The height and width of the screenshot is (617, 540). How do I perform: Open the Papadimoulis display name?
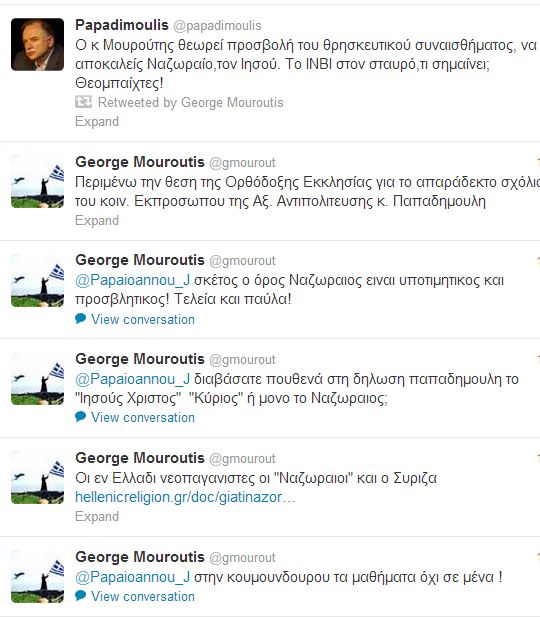click(x=122, y=25)
